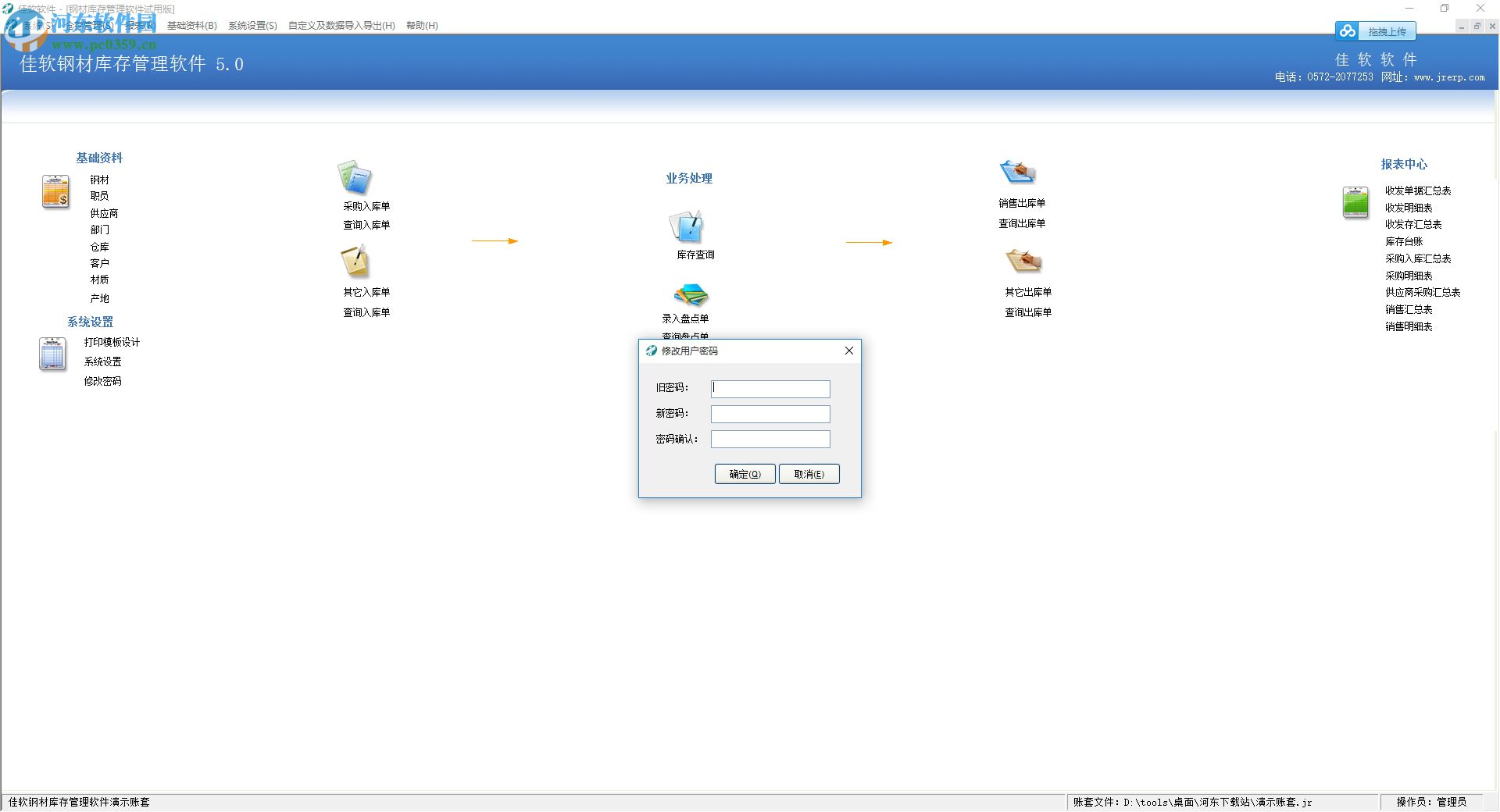Image resolution: width=1500 pixels, height=812 pixels.
Task: Open the 自定义及数据导入导出(H) menu
Action: (341, 26)
